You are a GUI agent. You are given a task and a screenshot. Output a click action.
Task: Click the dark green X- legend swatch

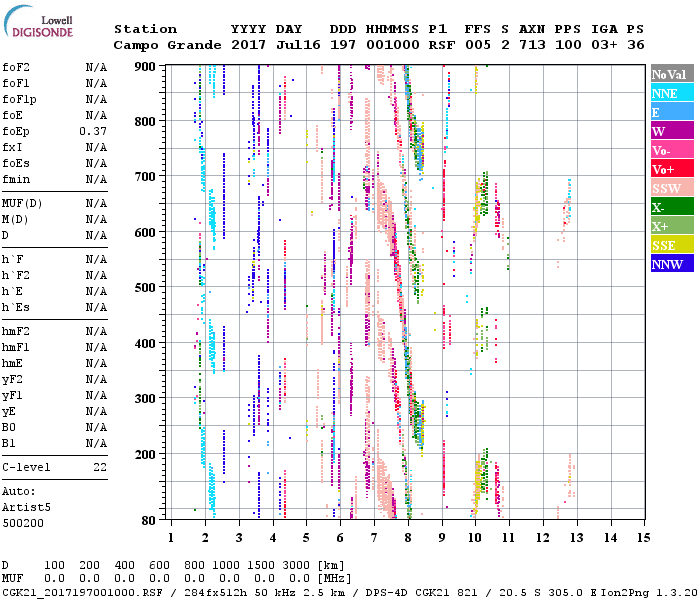pyautogui.click(x=671, y=207)
